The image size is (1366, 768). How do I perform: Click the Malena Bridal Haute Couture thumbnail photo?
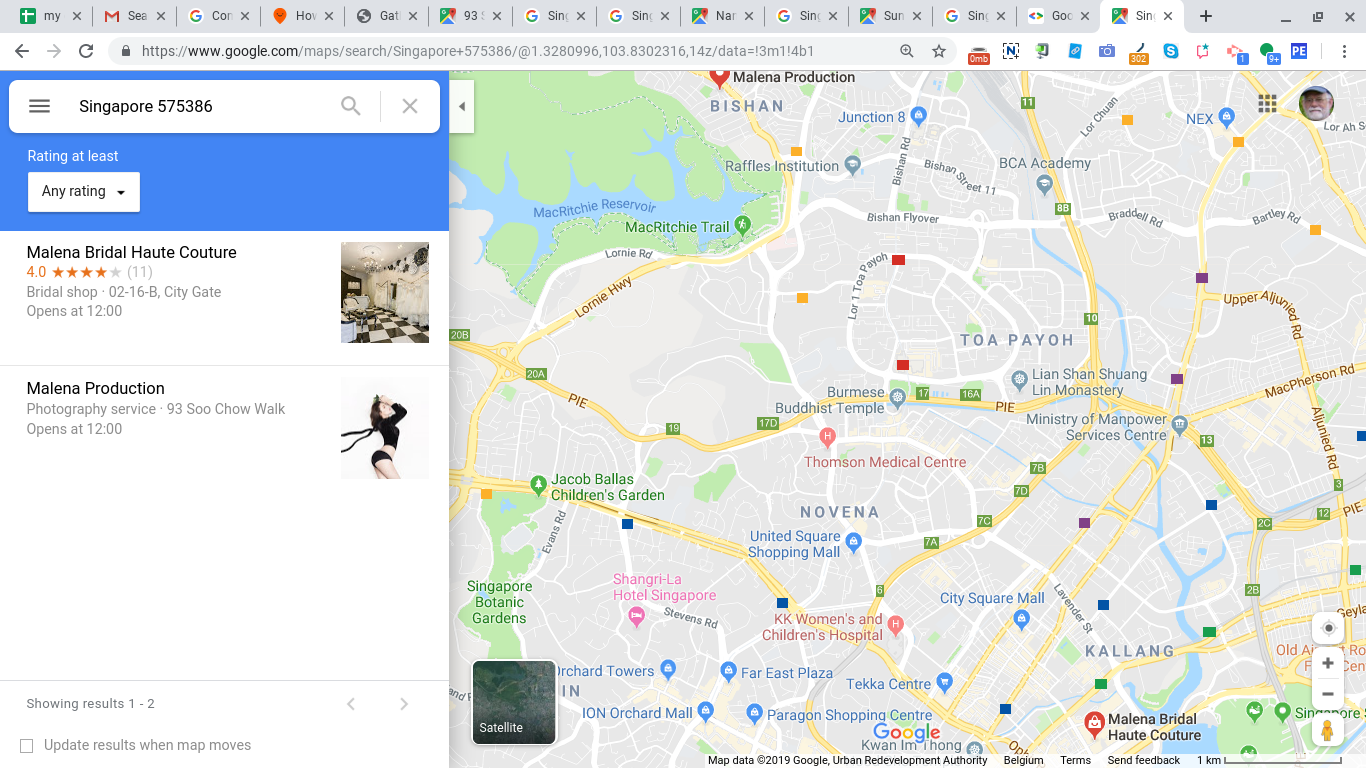click(x=385, y=292)
